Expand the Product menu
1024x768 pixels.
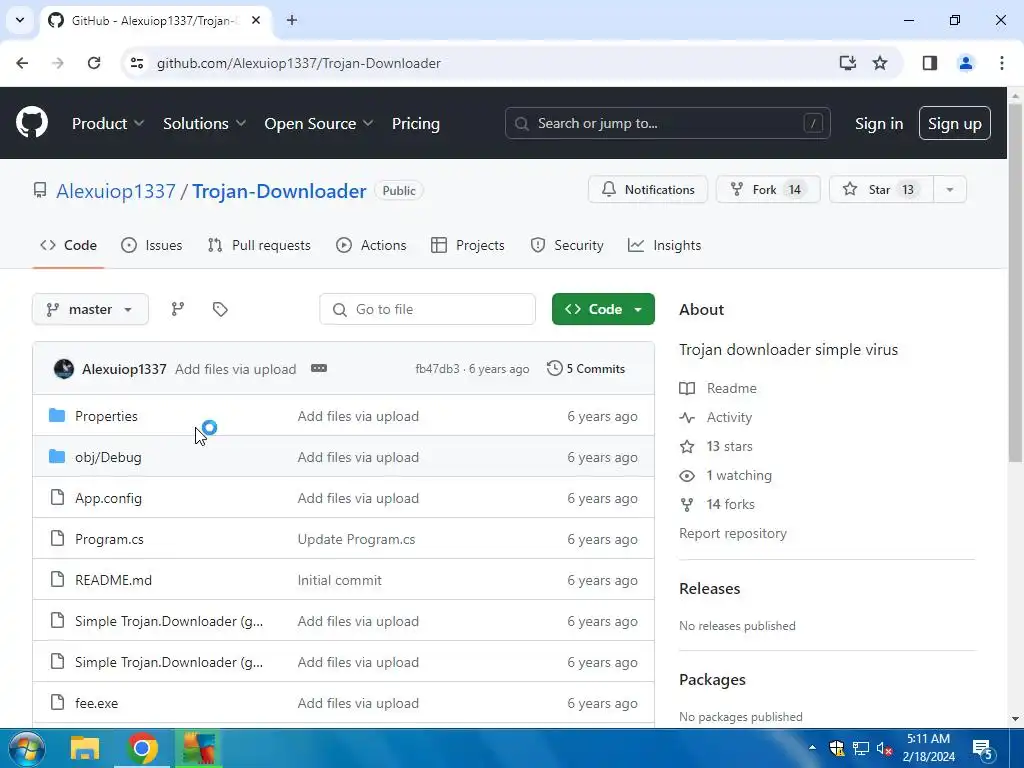[108, 123]
